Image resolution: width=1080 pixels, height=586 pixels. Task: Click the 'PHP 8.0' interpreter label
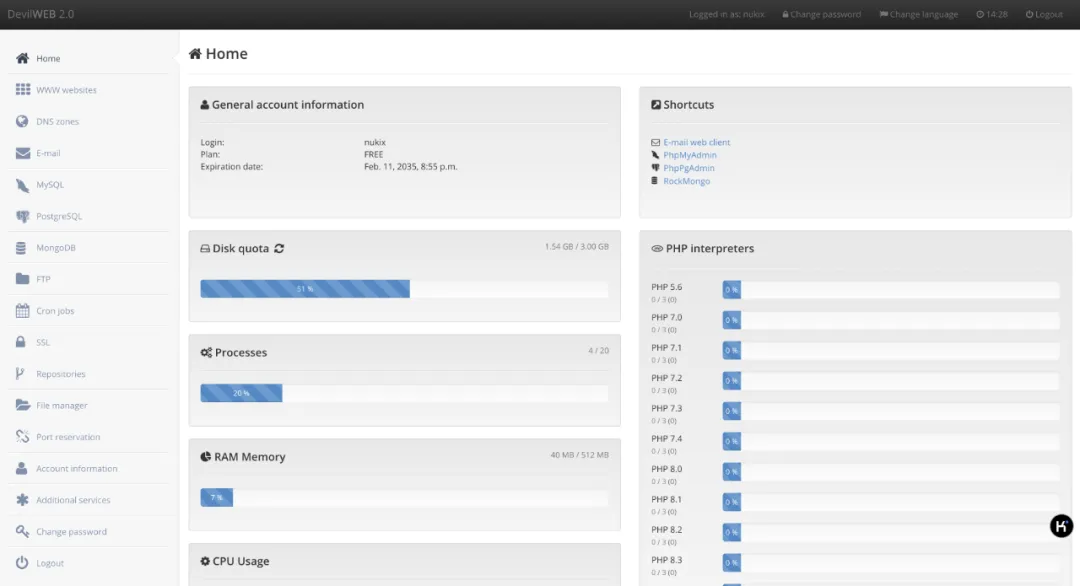tap(666, 469)
